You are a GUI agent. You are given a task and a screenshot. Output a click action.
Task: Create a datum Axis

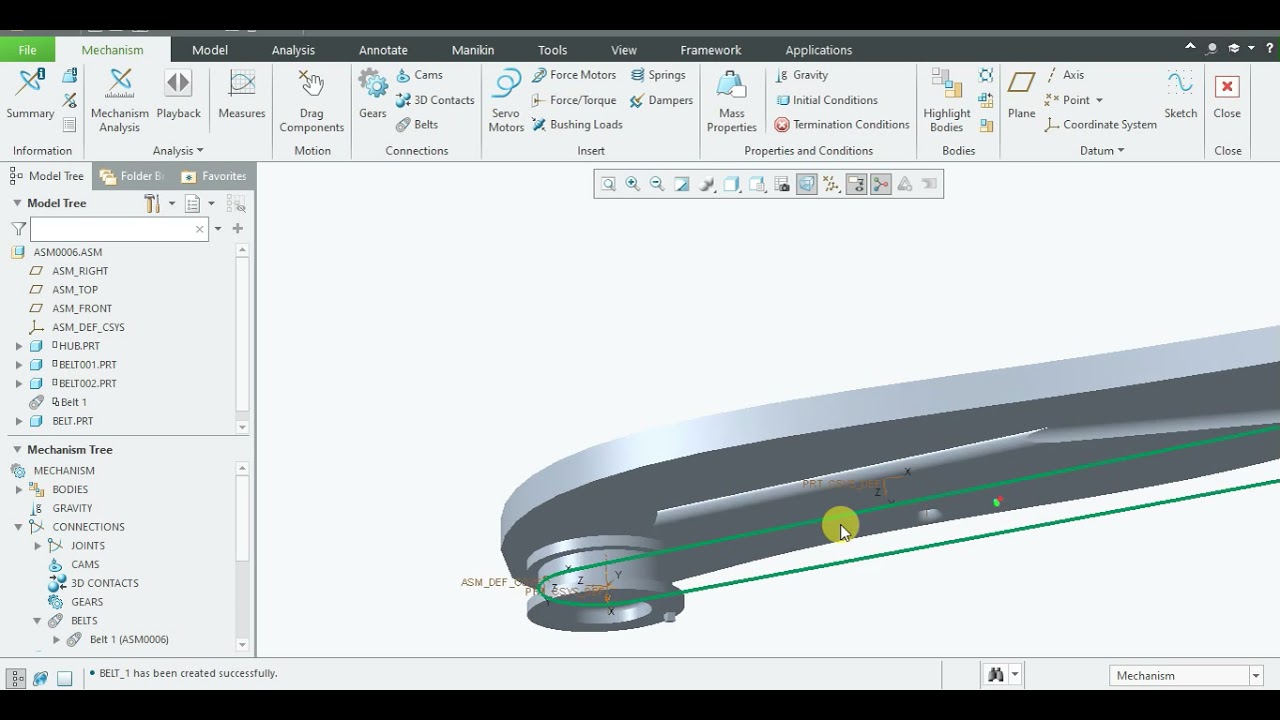click(x=1065, y=75)
